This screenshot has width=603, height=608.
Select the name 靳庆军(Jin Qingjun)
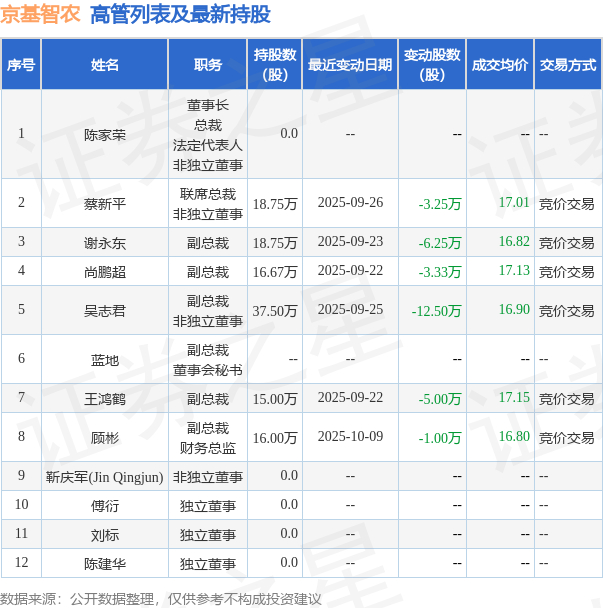coord(105,477)
